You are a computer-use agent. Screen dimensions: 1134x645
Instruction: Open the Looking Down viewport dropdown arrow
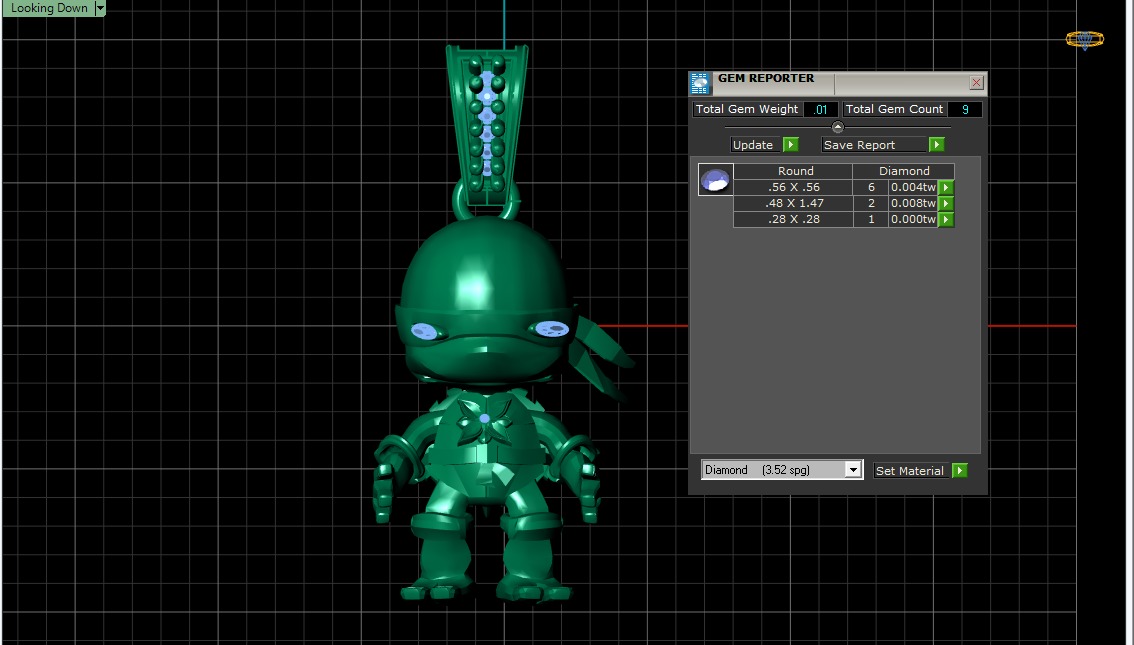pyautogui.click(x=101, y=8)
